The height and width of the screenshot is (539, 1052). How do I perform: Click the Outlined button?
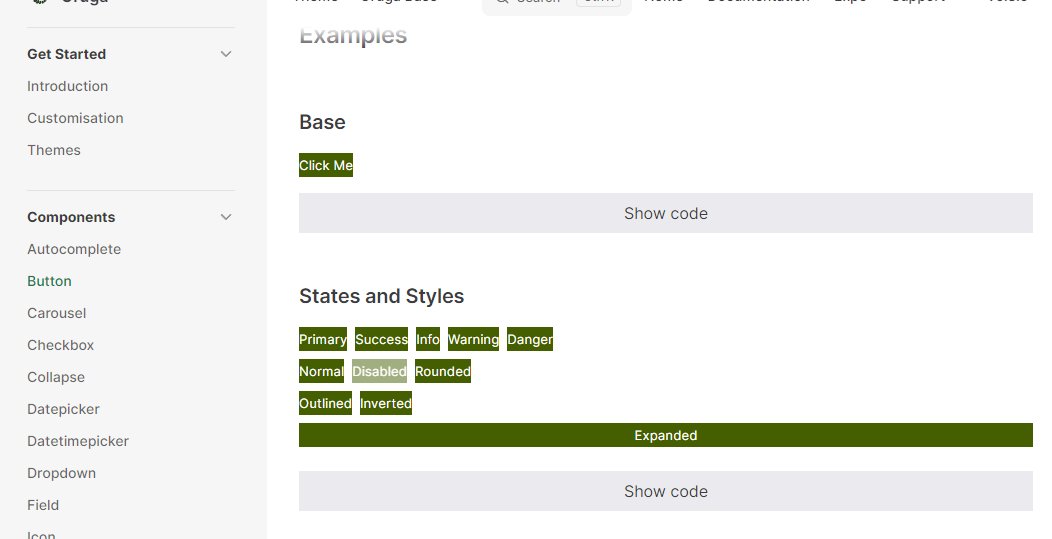(x=325, y=403)
